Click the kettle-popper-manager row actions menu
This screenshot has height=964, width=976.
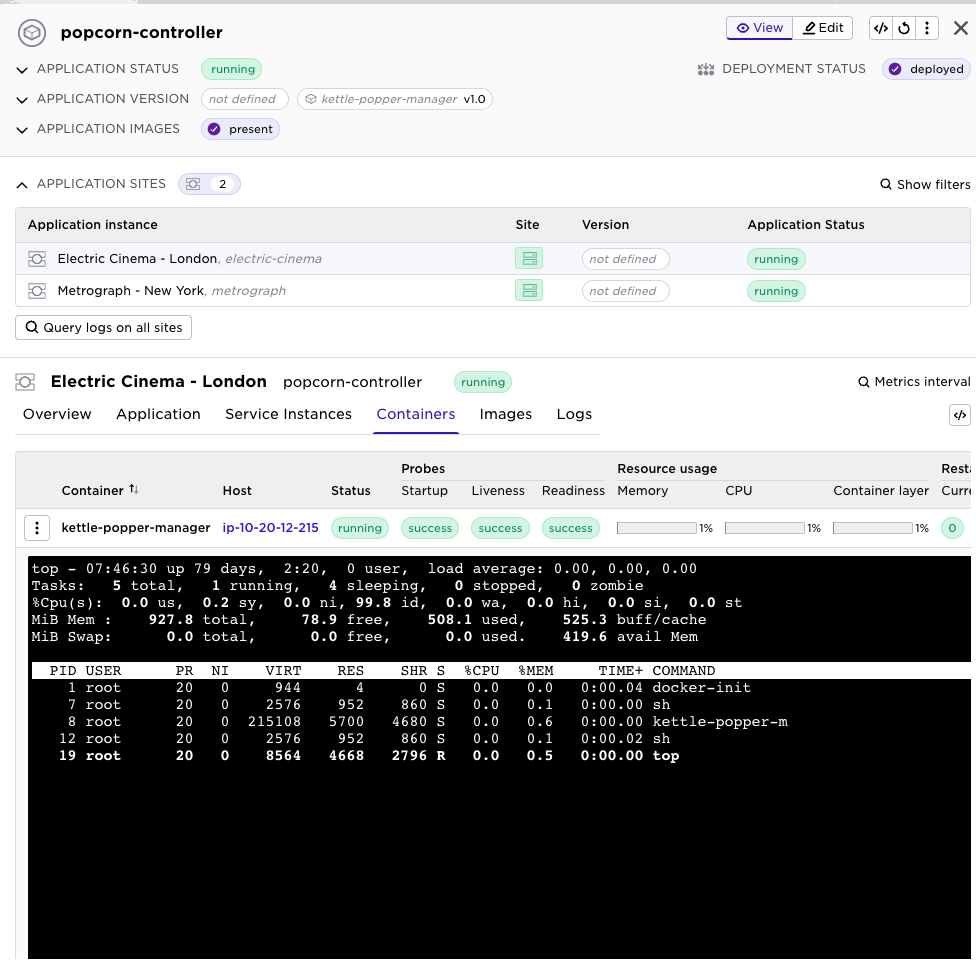point(37,528)
